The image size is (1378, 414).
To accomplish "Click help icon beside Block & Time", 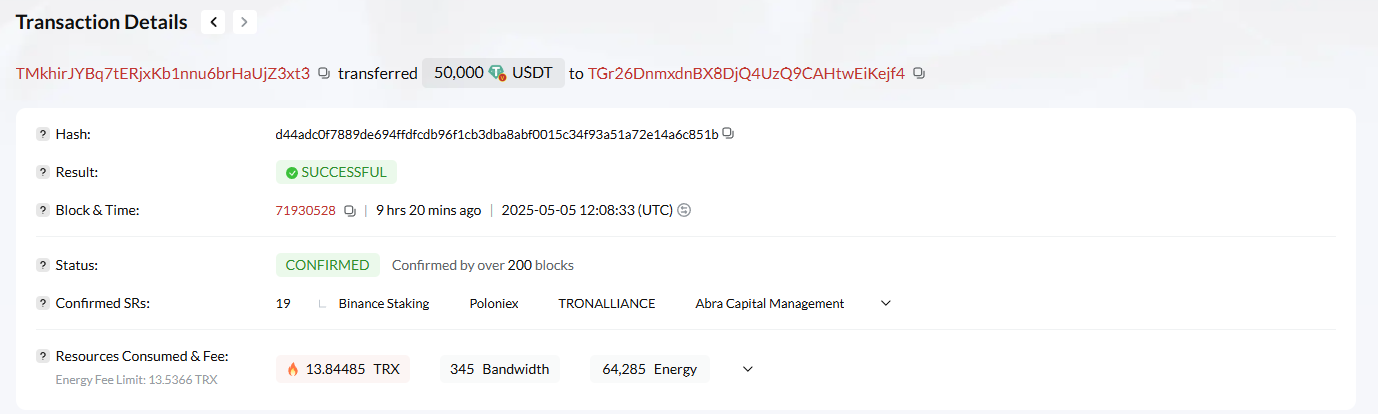I will point(43,210).
